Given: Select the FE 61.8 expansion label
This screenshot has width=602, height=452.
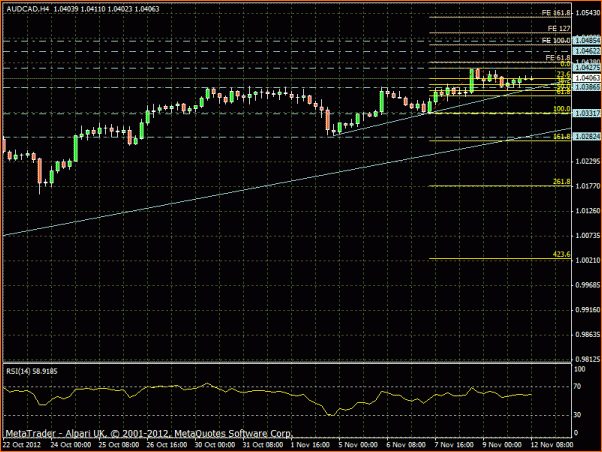Looking at the screenshot, I should pos(557,58).
